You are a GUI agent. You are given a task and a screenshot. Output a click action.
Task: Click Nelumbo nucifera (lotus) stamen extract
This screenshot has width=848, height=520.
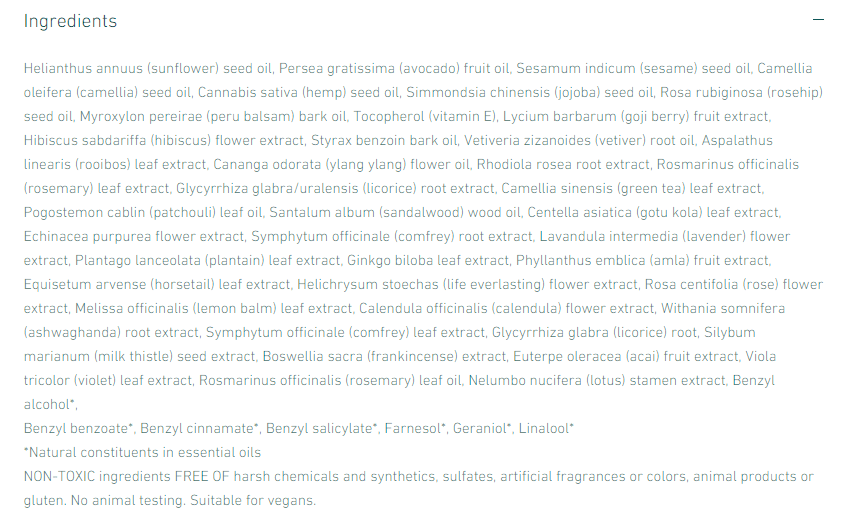coord(596,380)
